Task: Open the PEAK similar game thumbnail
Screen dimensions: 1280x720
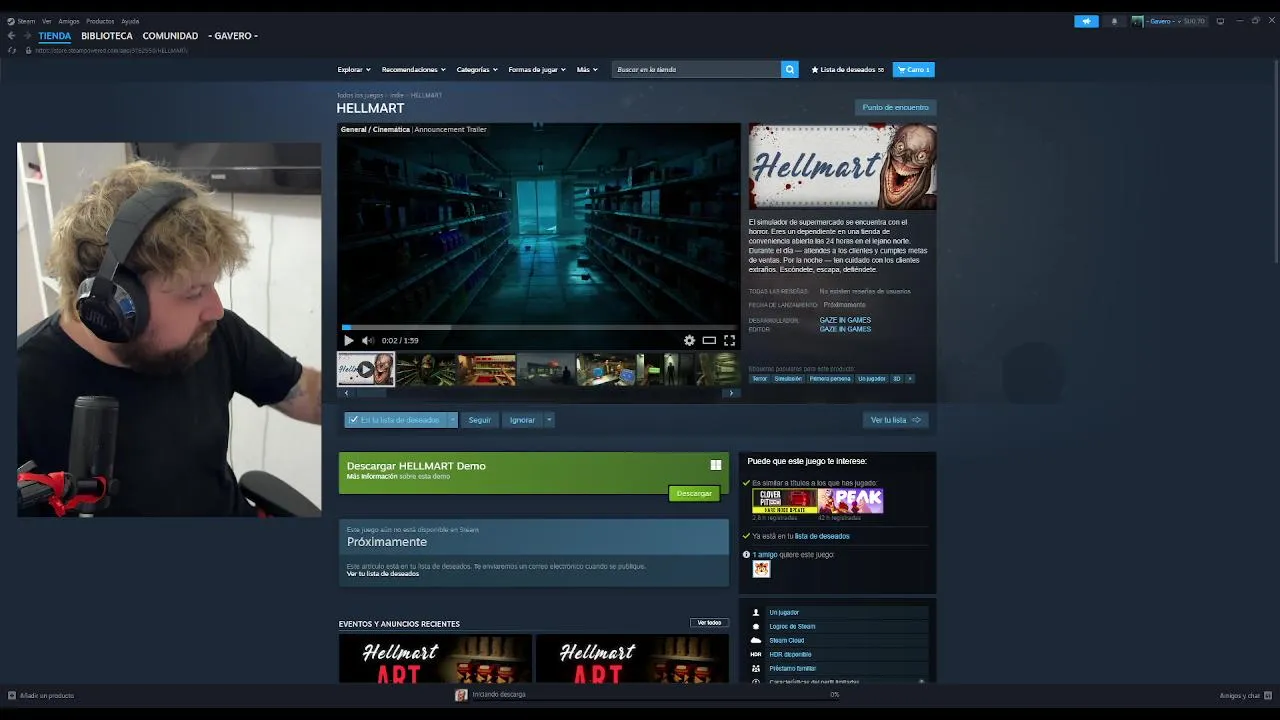Action: pos(851,501)
